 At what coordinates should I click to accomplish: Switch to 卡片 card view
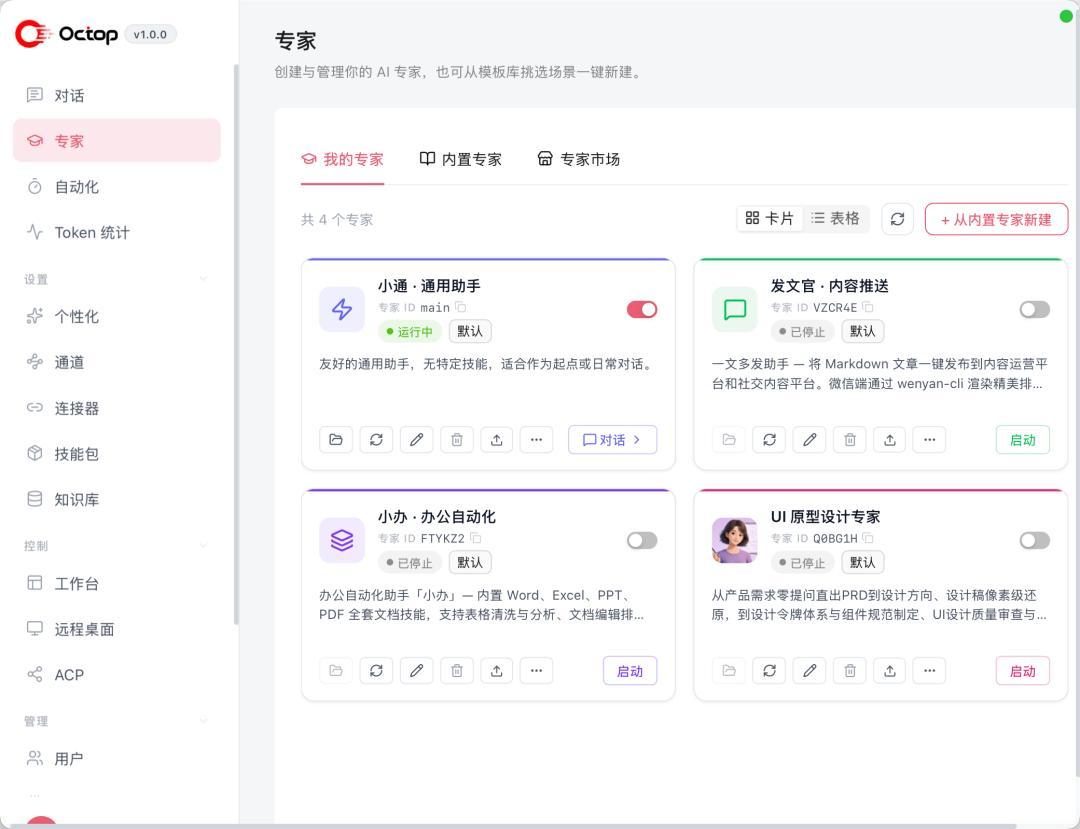(770, 218)
